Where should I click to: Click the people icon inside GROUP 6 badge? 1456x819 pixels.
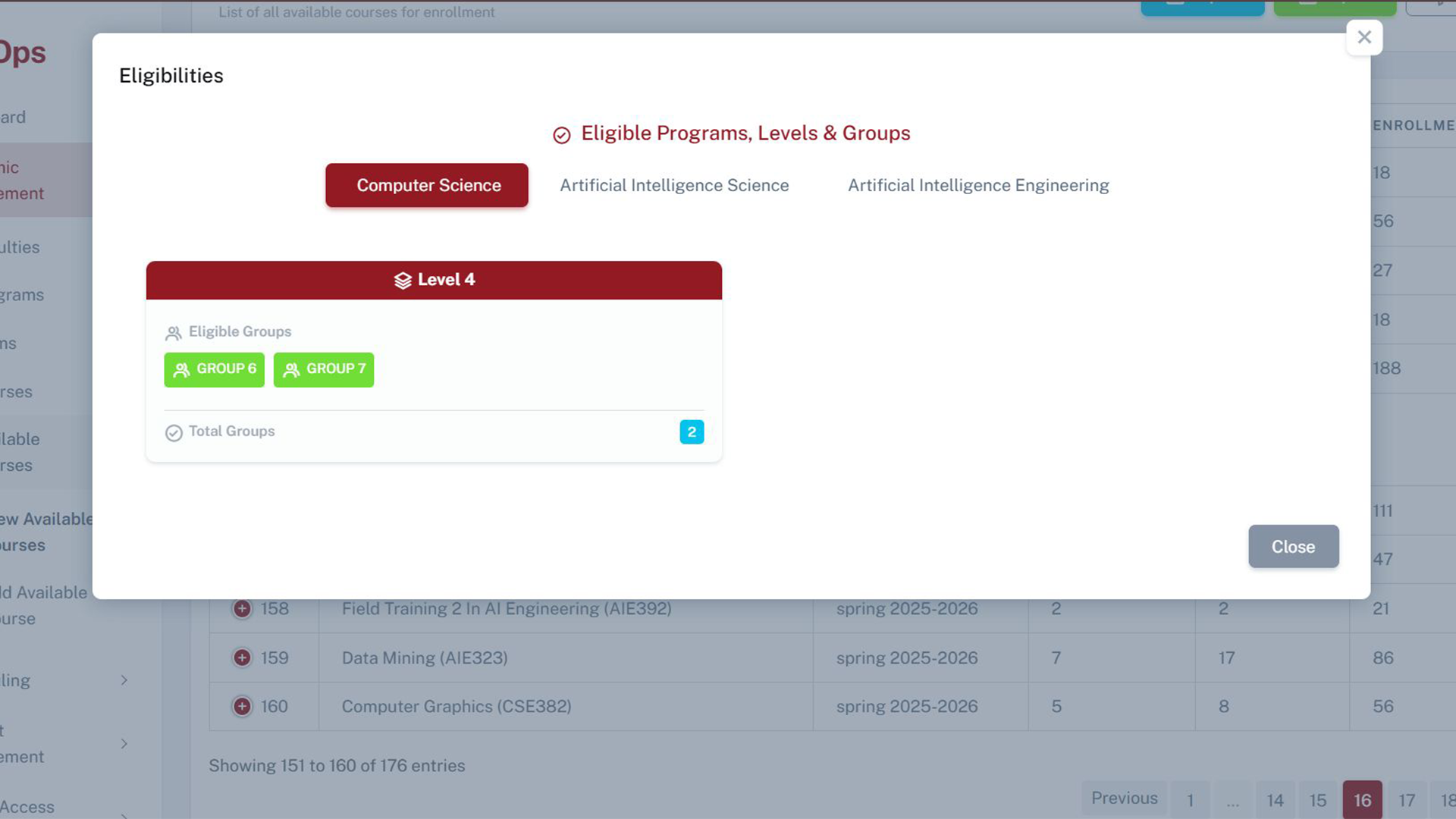click(181, 369)
